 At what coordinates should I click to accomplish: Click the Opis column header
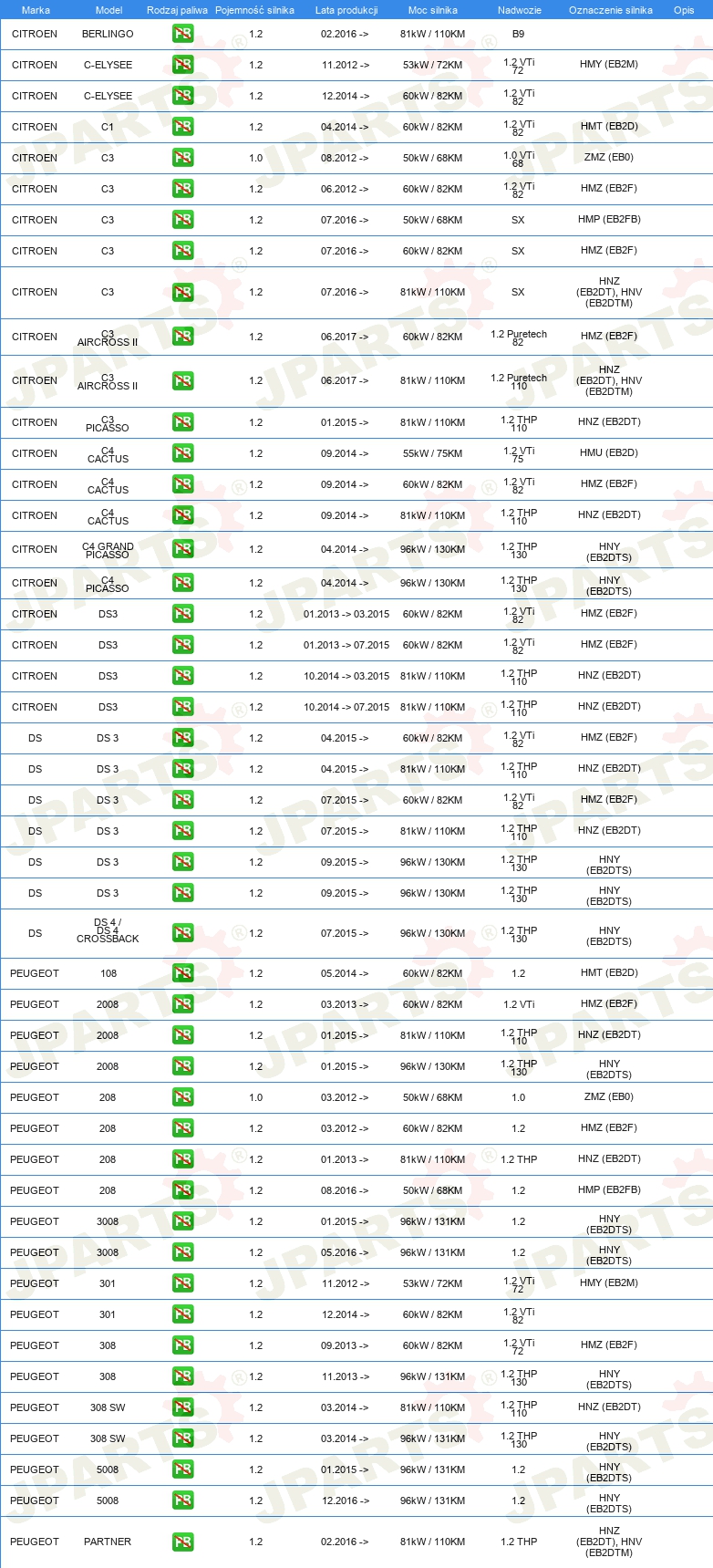(x=684, y=10)
